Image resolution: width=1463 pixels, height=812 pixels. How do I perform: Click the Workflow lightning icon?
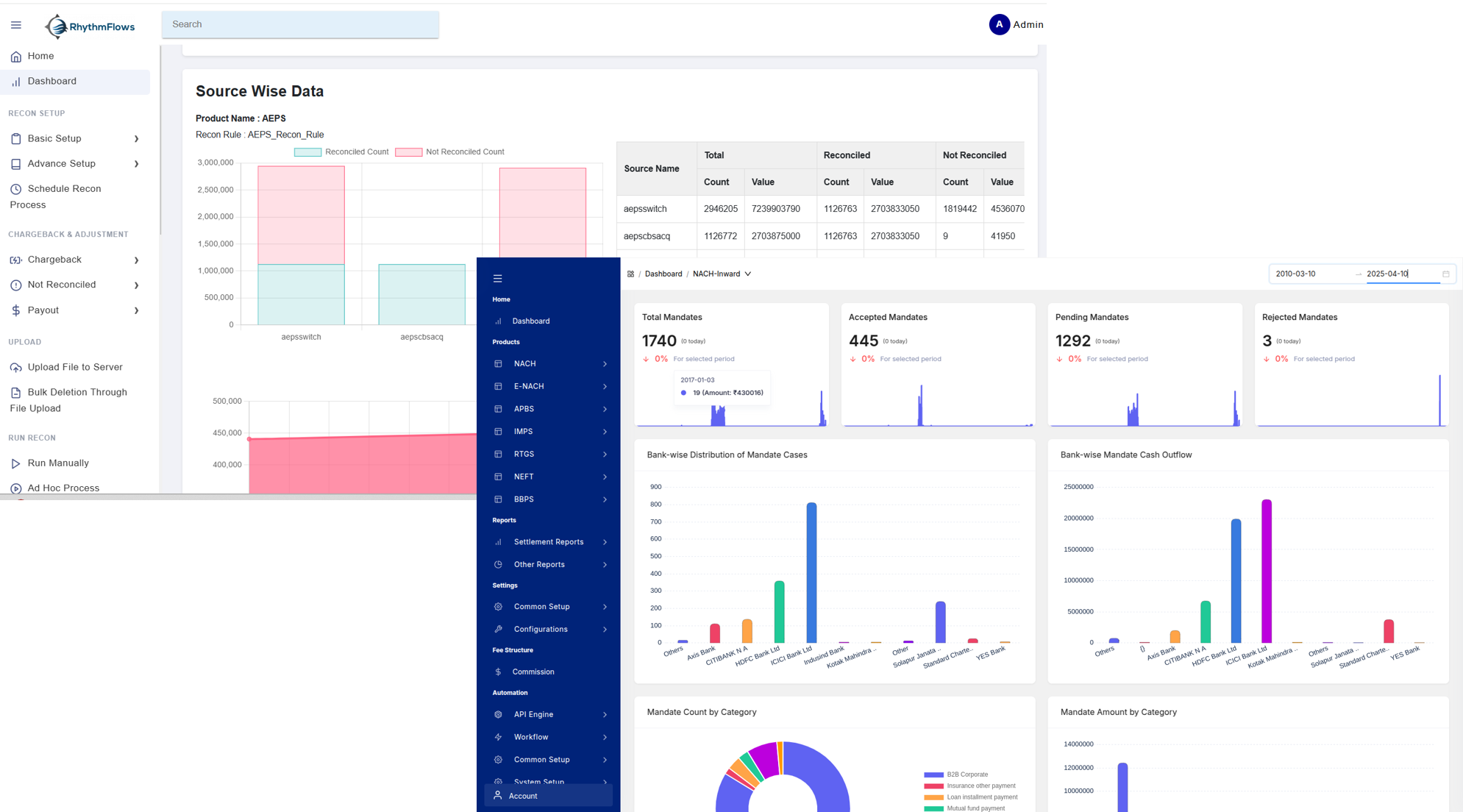(498, 737)
